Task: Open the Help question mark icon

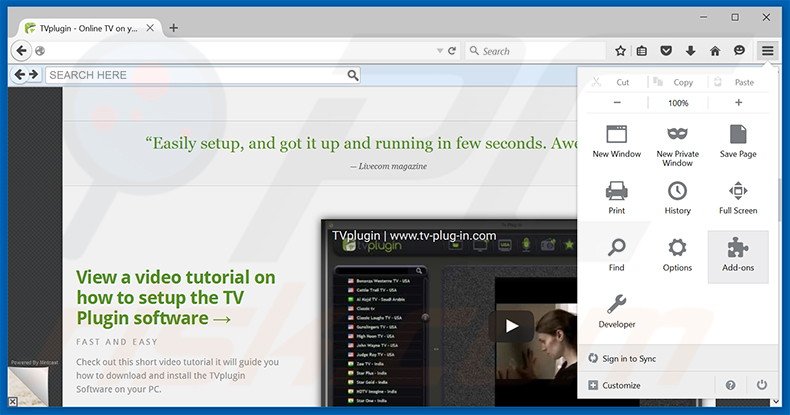Action: [731, 385]
